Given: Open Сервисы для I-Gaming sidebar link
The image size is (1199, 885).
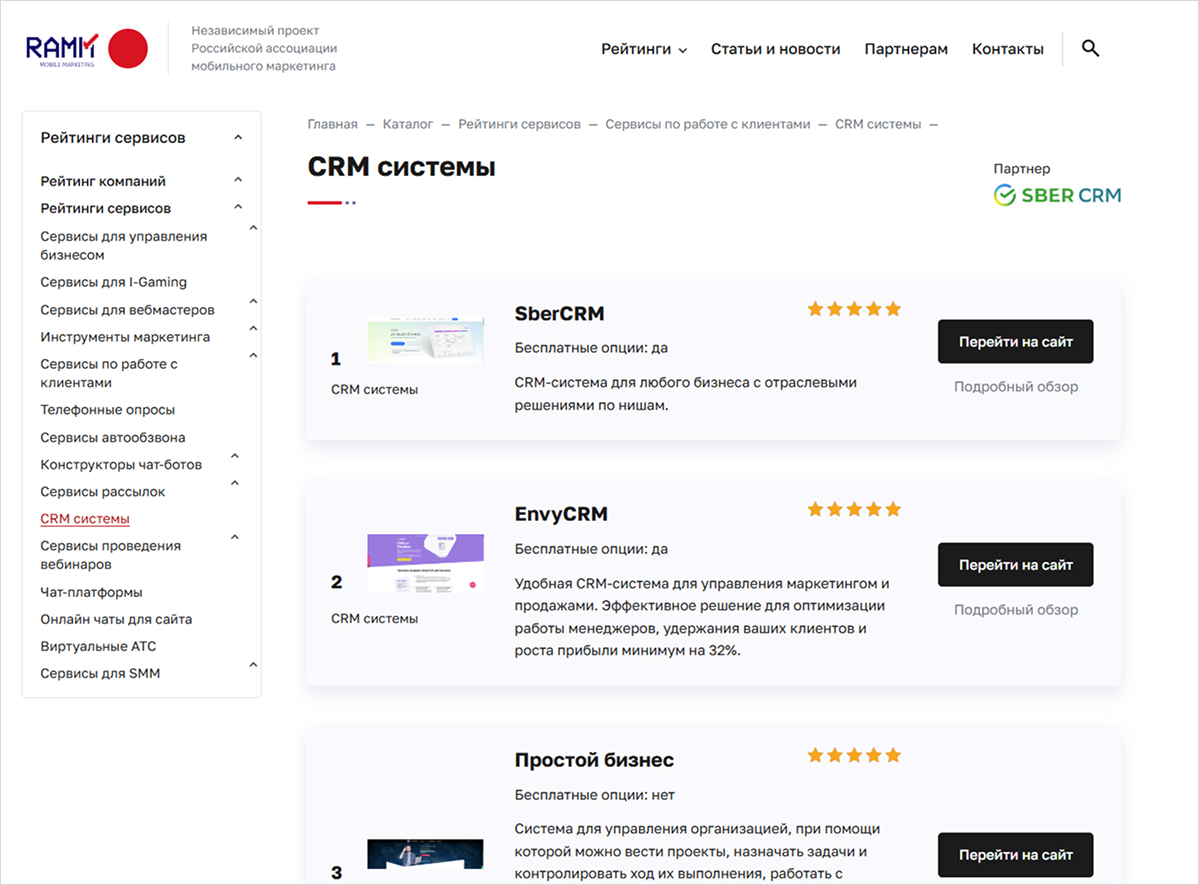Looking at the screenshot, I should pyautogui.click(x=113, y=282).
